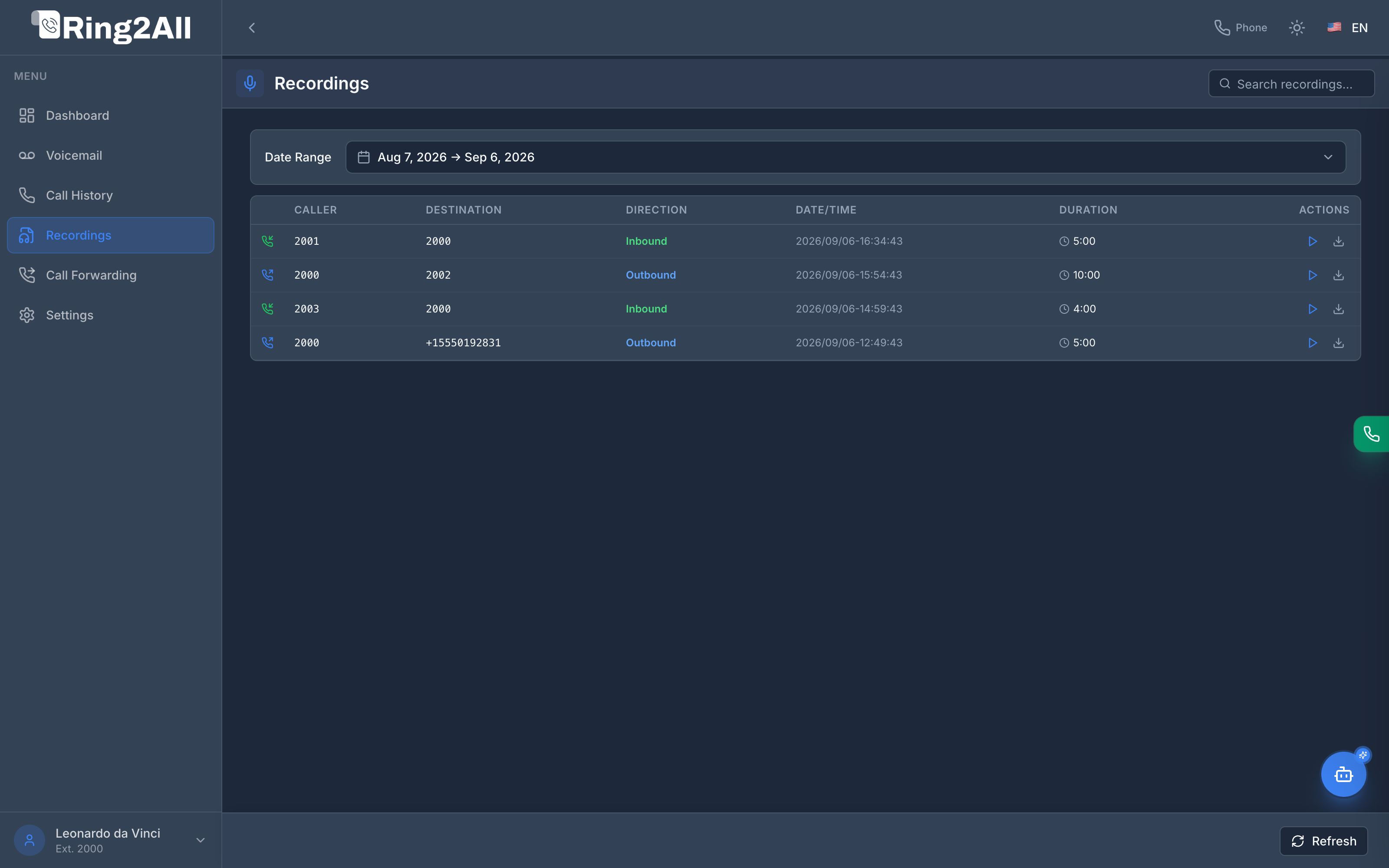Click the outbound call icon for +15550192831 row
The image size is (1389, 868).
tap(267, 343)
